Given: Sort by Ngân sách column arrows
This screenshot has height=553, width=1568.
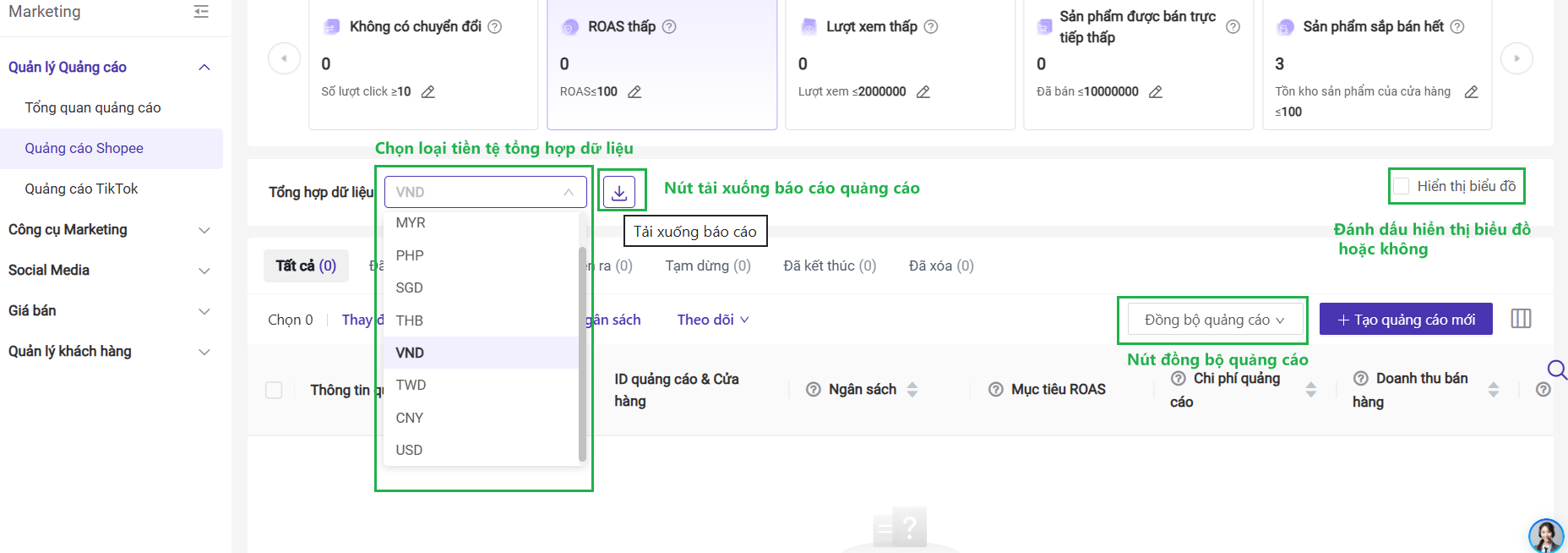Looking at the screenshot, I should tap(912, 390).
